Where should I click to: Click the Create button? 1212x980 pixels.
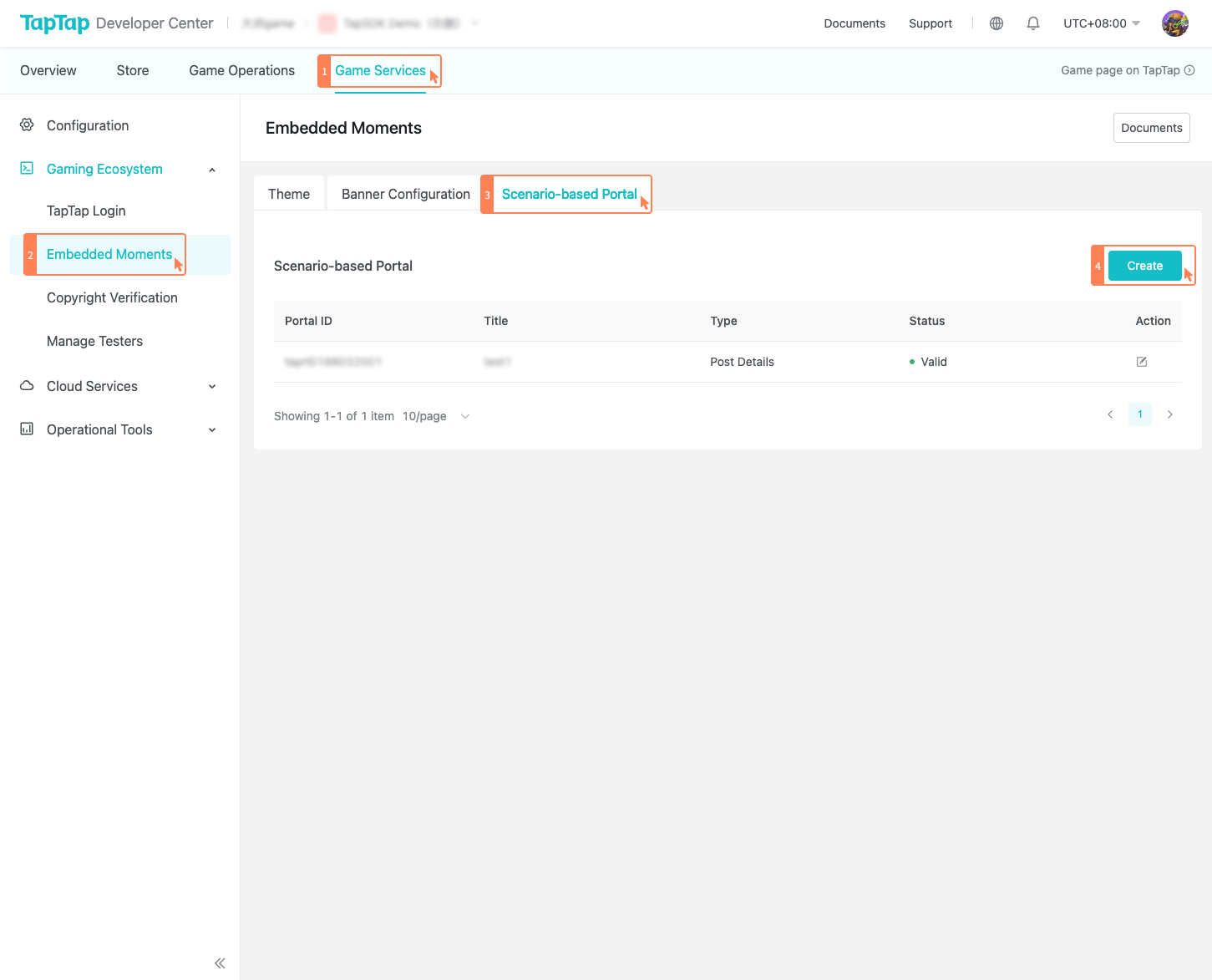pyautogui.click(x=1145, y=266)
